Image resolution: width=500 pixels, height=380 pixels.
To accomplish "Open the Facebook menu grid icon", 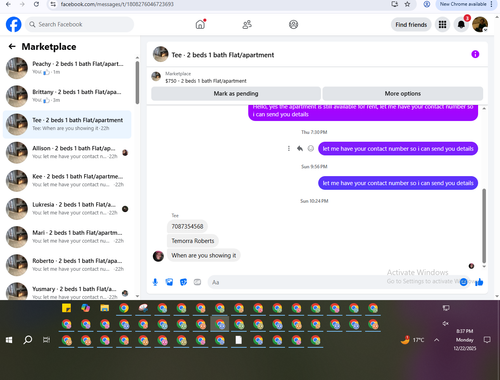I will (x=442, y=24).
